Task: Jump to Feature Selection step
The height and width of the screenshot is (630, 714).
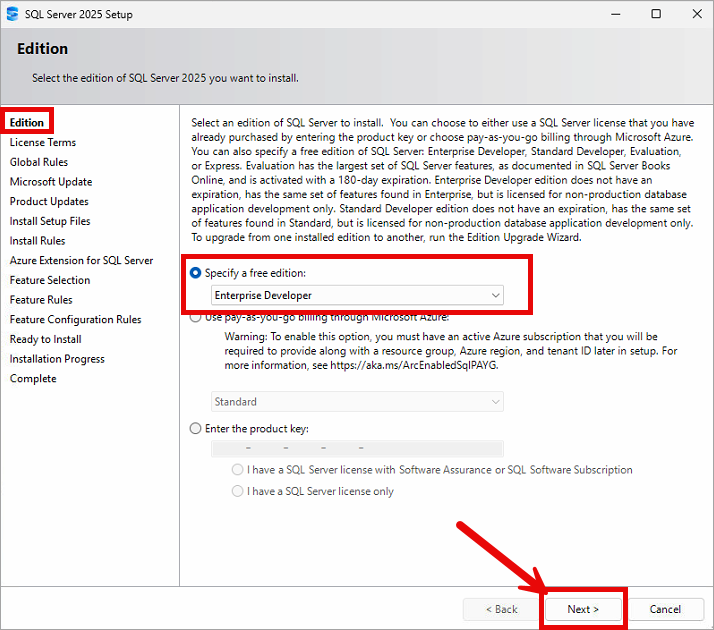Action: pyautogui.click(x=50, y=280)
